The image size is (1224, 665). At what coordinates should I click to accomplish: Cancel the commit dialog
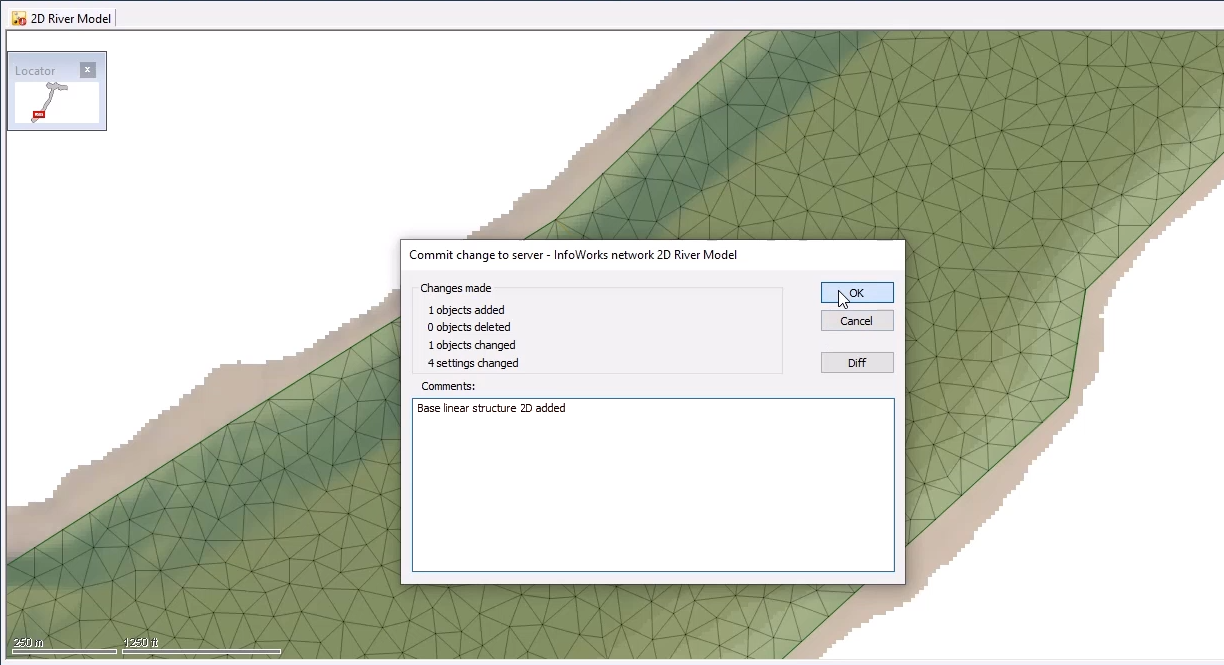(x=857, y=321)
